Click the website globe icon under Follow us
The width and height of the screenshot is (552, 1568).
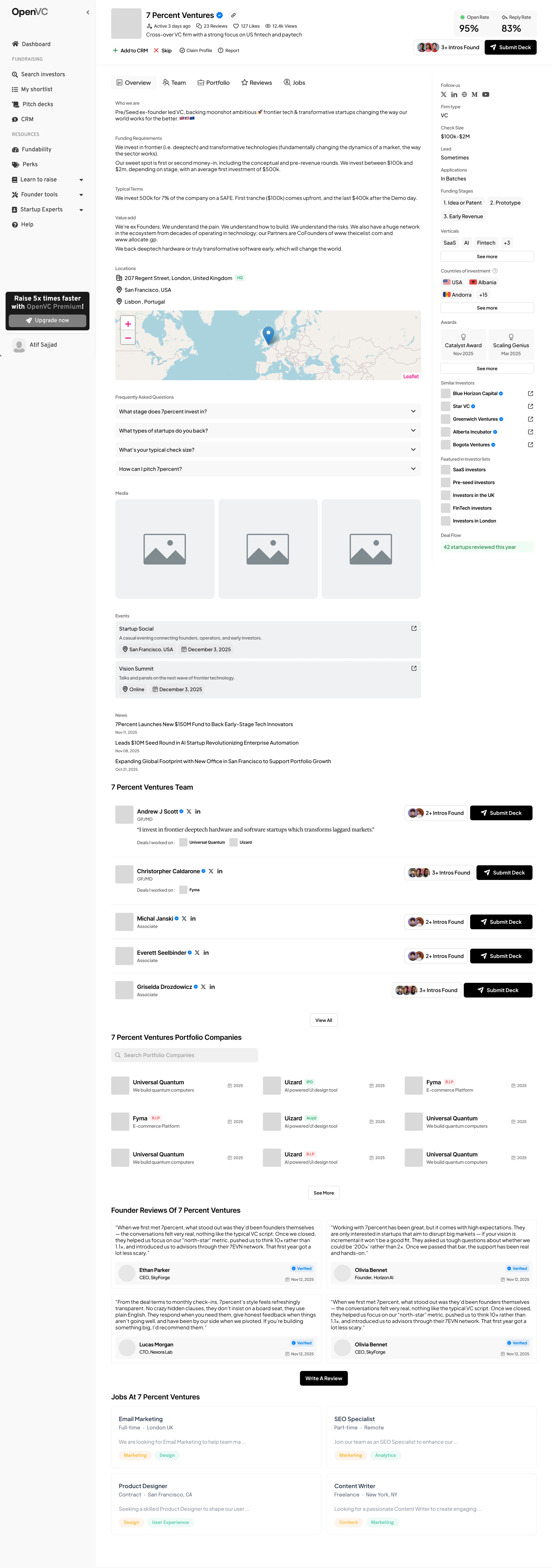[x=464, y=94]
